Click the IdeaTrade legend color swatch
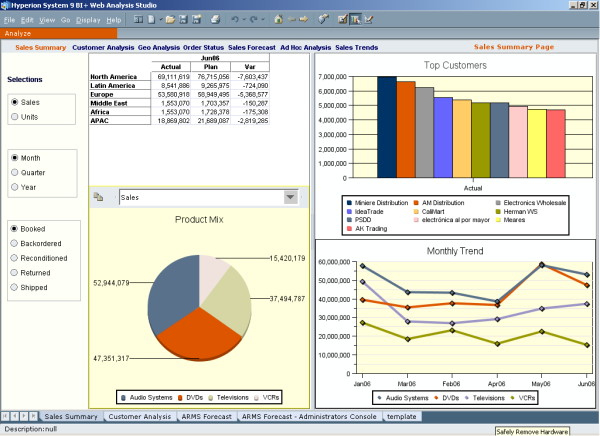The image size is (600, 436). coord(349,211)
